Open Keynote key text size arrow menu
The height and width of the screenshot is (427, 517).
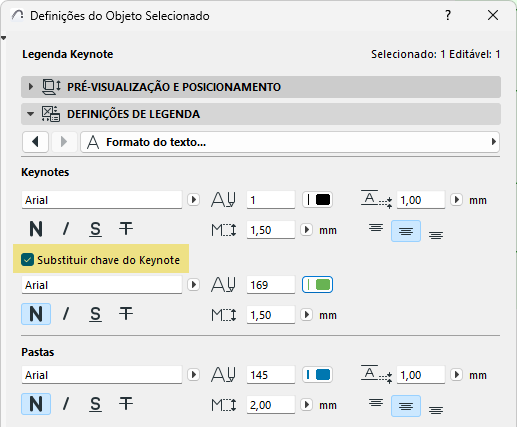pyautogui.click(x=306, y=315)
